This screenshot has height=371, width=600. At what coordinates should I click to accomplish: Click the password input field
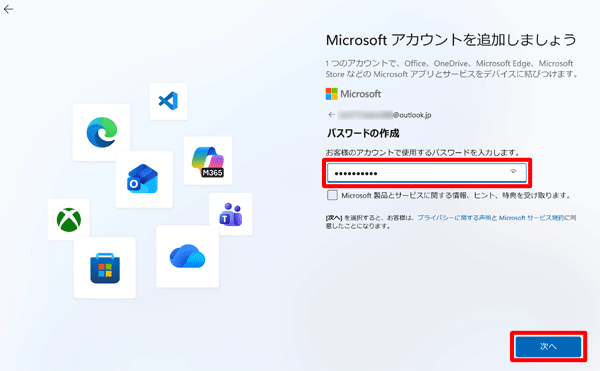pyautogui.click(x=427, y=173)
